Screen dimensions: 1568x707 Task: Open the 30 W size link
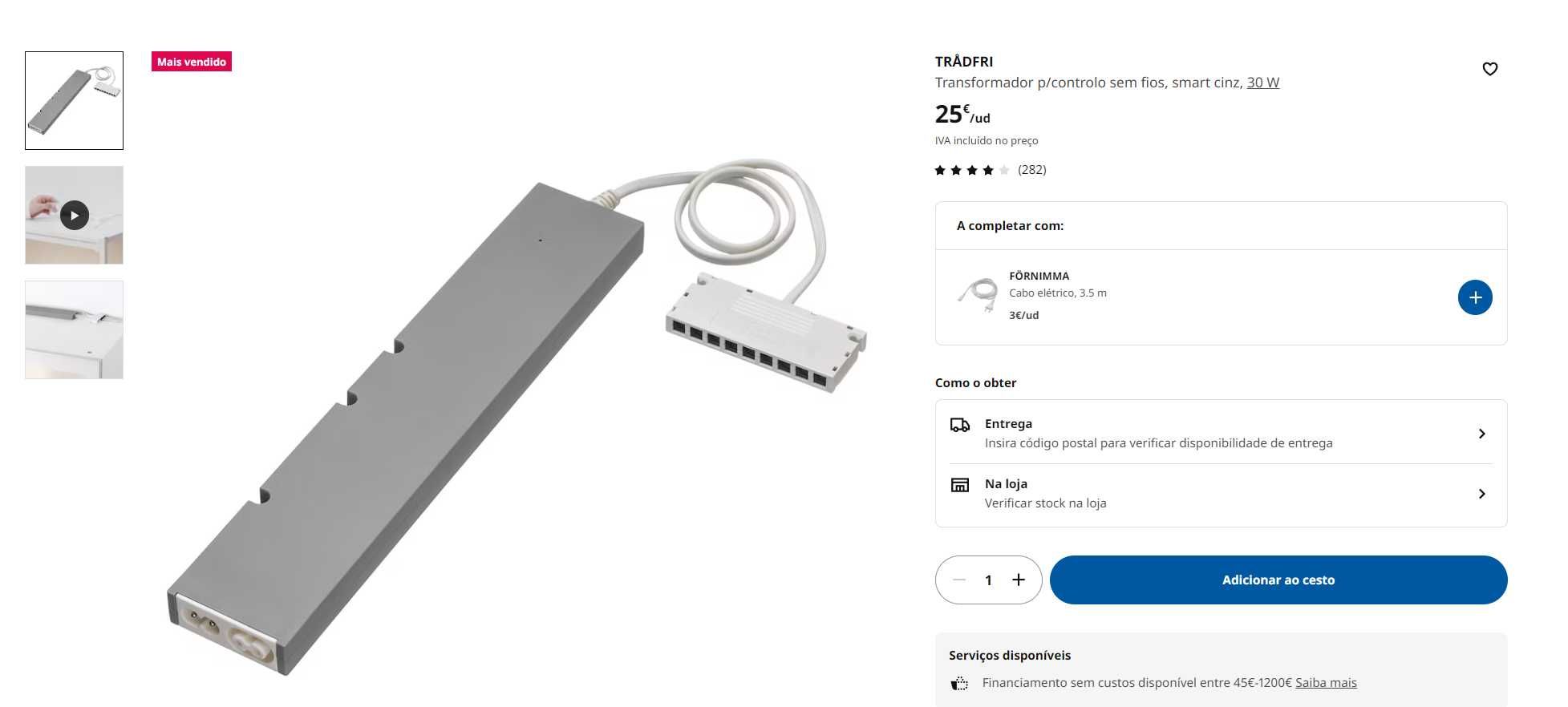click(x=1262, y=83)
